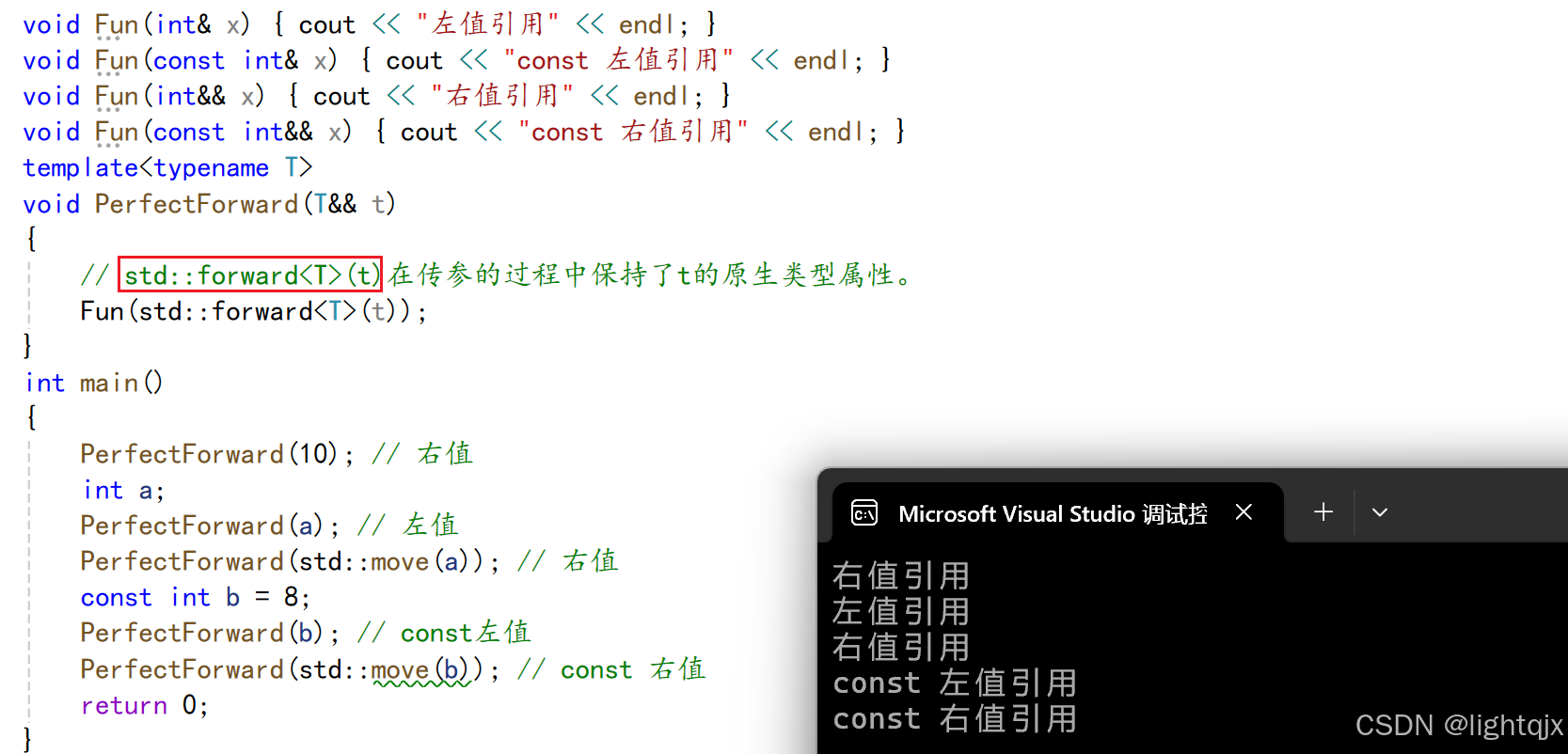Select the Microsoft Visual Studio debug console tab
The height and width of the screenshot is (754, 1568).
(1057, 513)
